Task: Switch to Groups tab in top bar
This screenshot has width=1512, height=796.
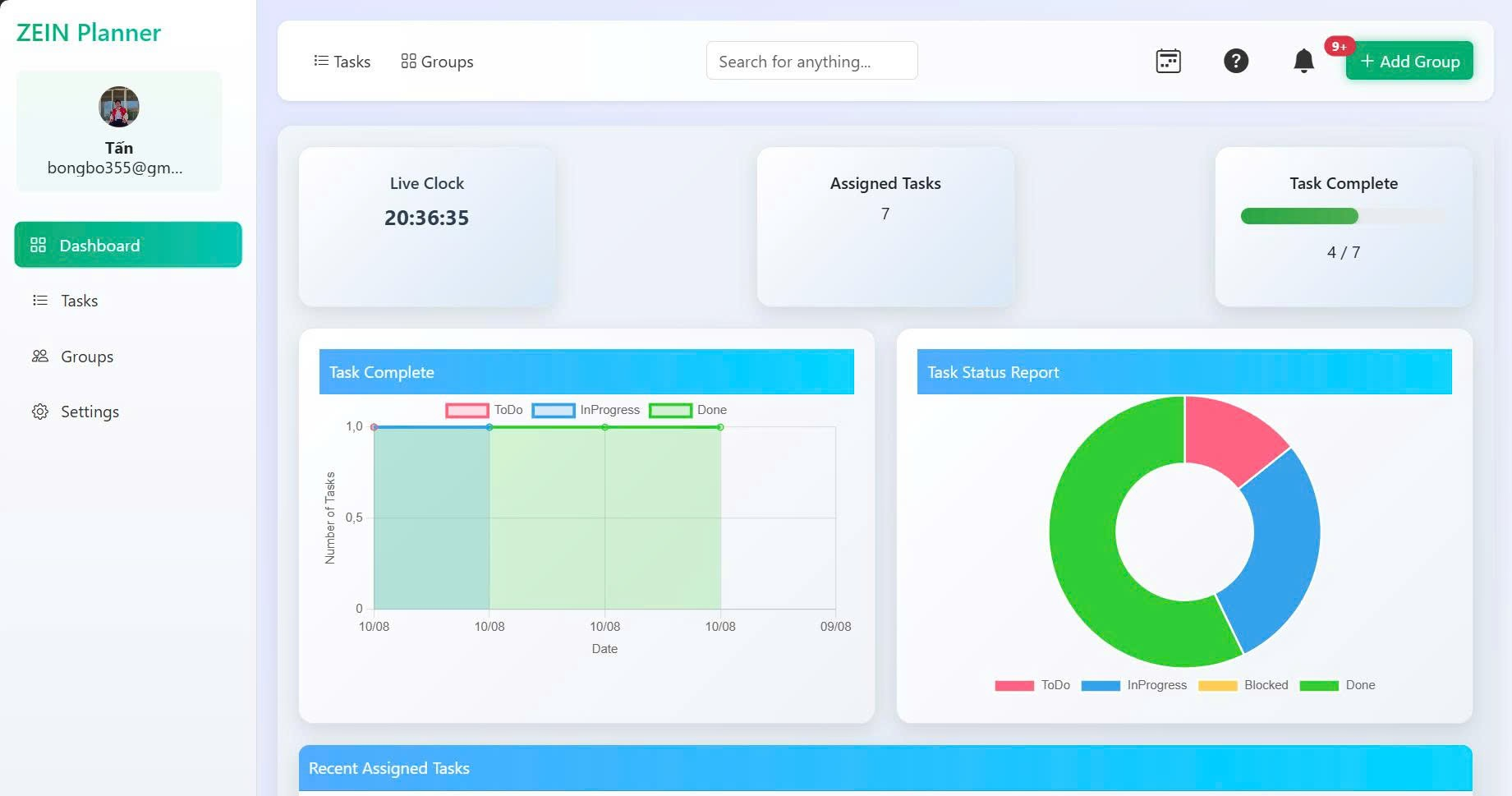Action: coord(437,62)
